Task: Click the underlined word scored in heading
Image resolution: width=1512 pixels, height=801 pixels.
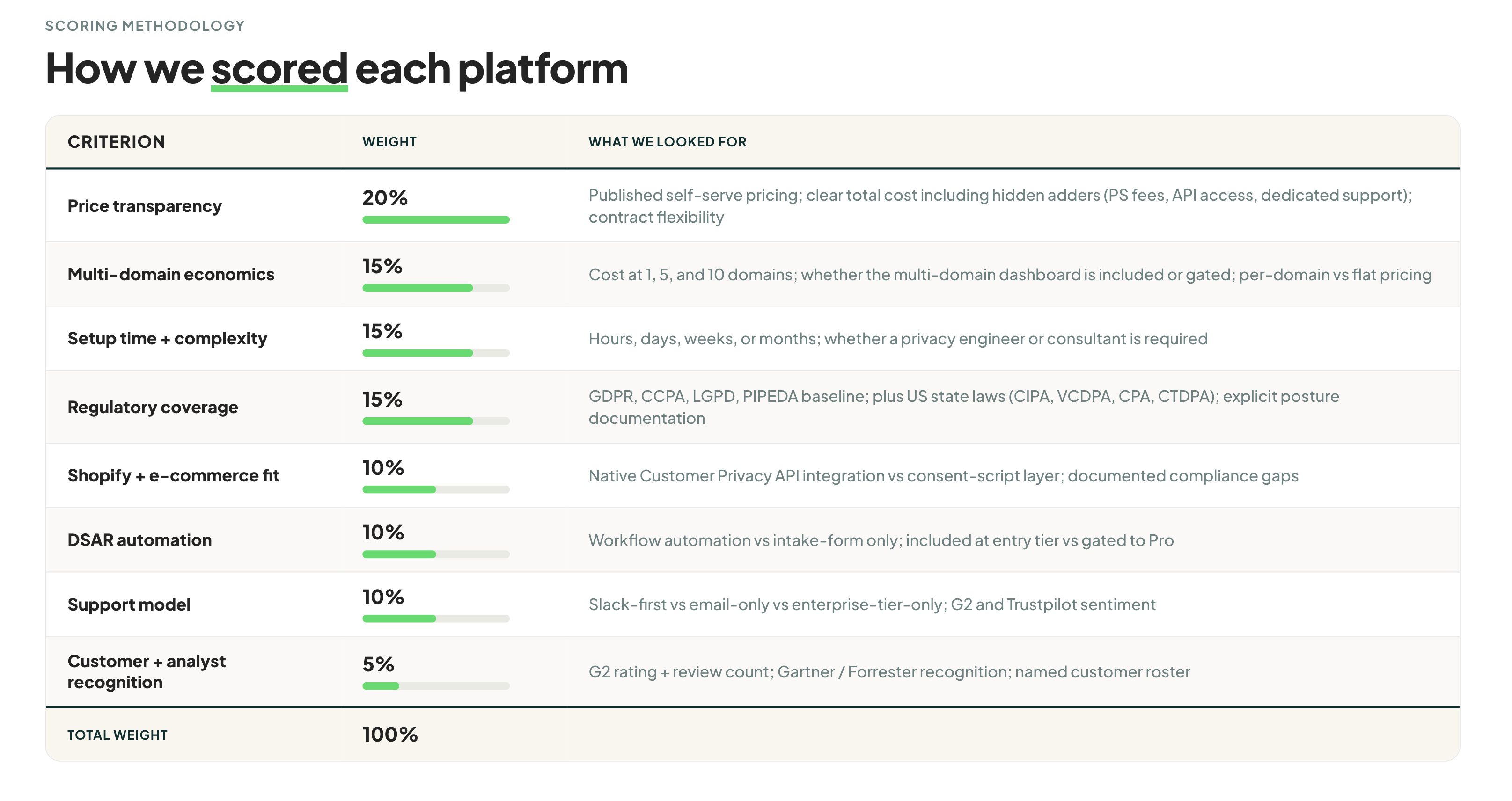Action: pos(279,69)
